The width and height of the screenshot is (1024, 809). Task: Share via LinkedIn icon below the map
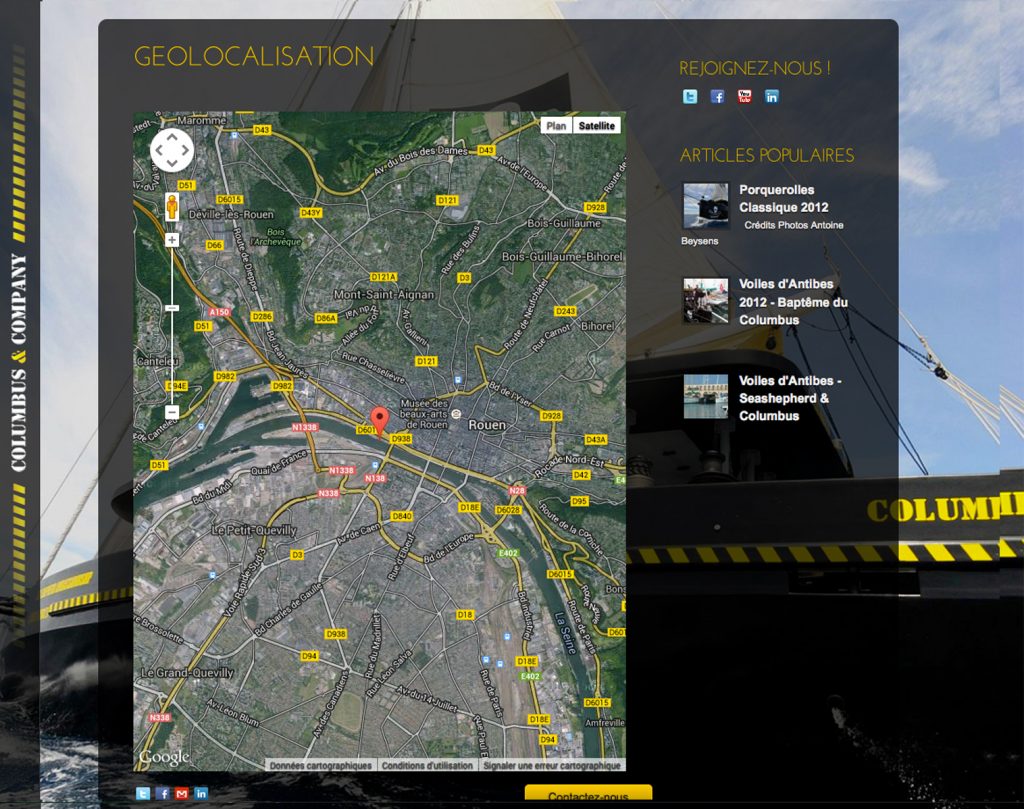coord(201,793)
